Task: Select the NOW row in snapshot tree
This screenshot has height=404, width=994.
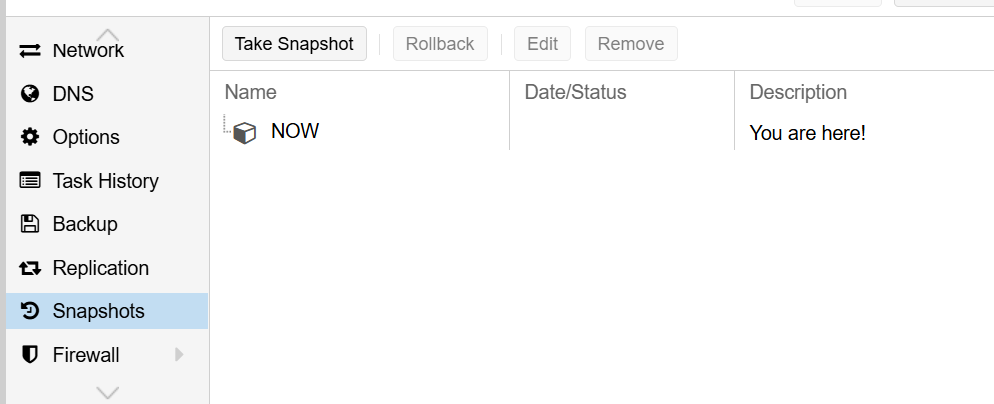Action: [x=602, y=132]
